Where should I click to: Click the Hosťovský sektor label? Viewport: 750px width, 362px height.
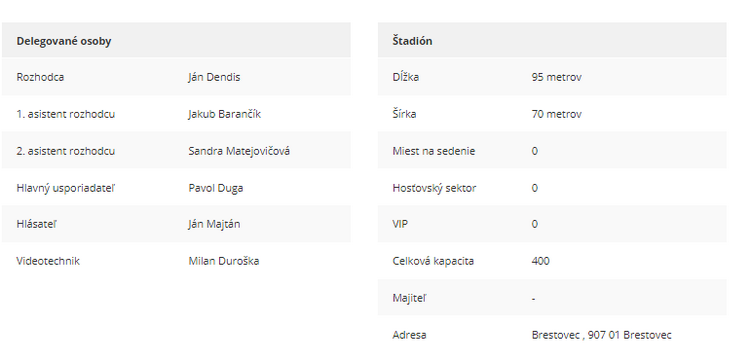434,187
